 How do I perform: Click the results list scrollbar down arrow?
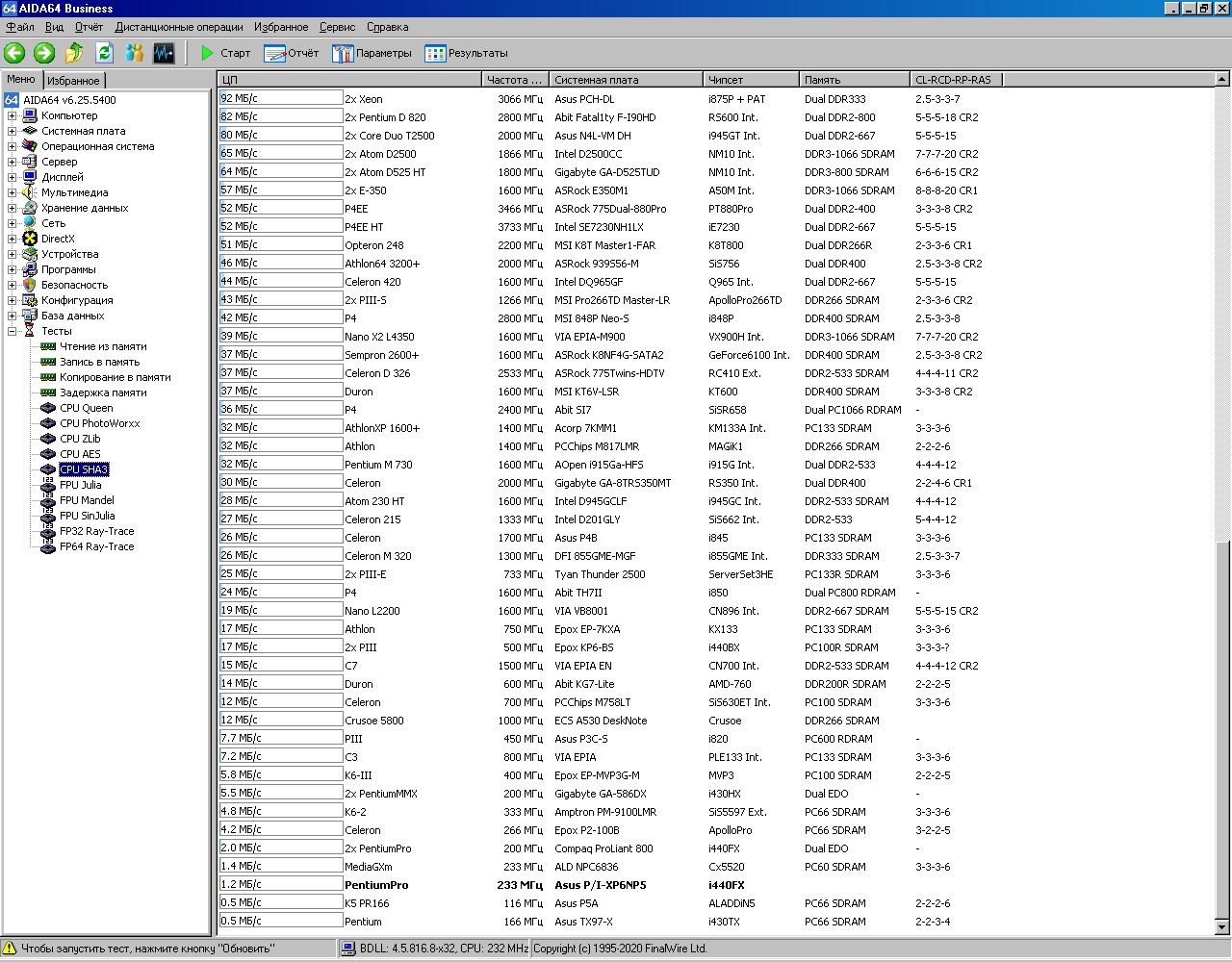[1222, 928]
